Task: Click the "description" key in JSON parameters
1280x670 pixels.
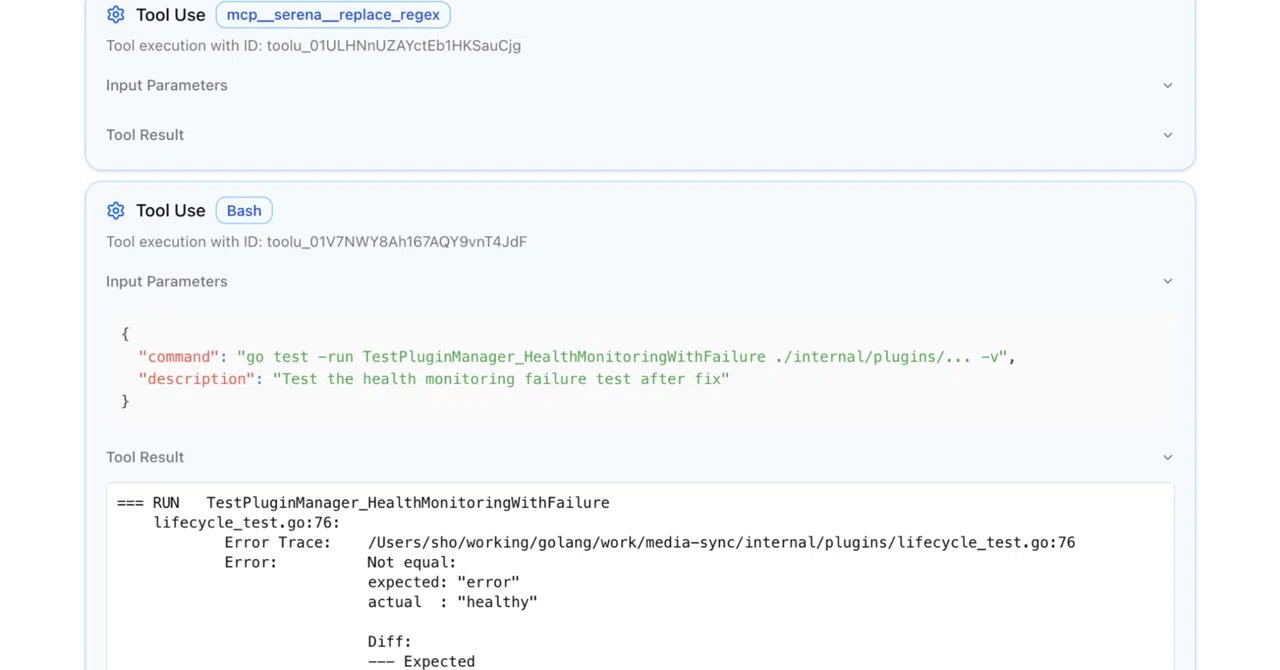Action: 197,379
